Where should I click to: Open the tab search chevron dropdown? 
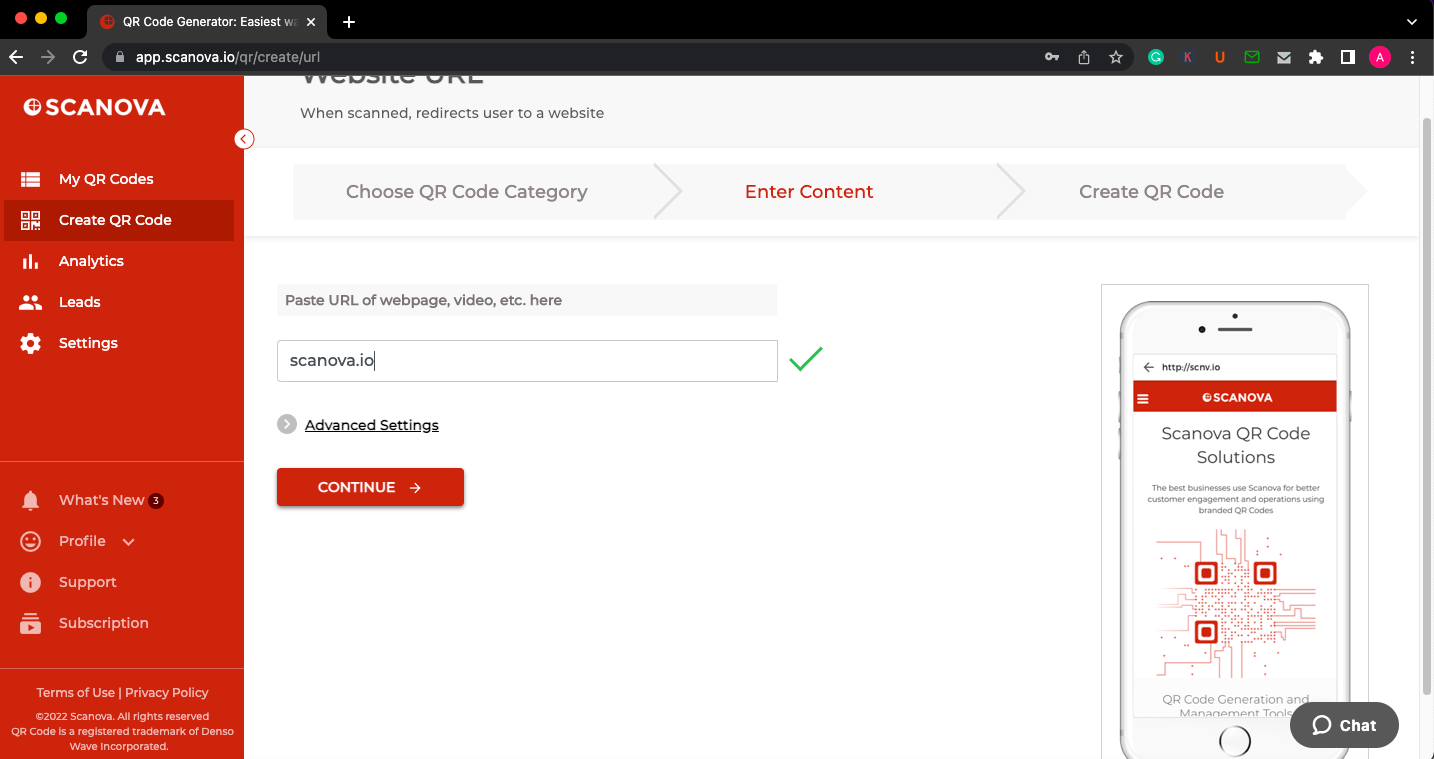1412,21
